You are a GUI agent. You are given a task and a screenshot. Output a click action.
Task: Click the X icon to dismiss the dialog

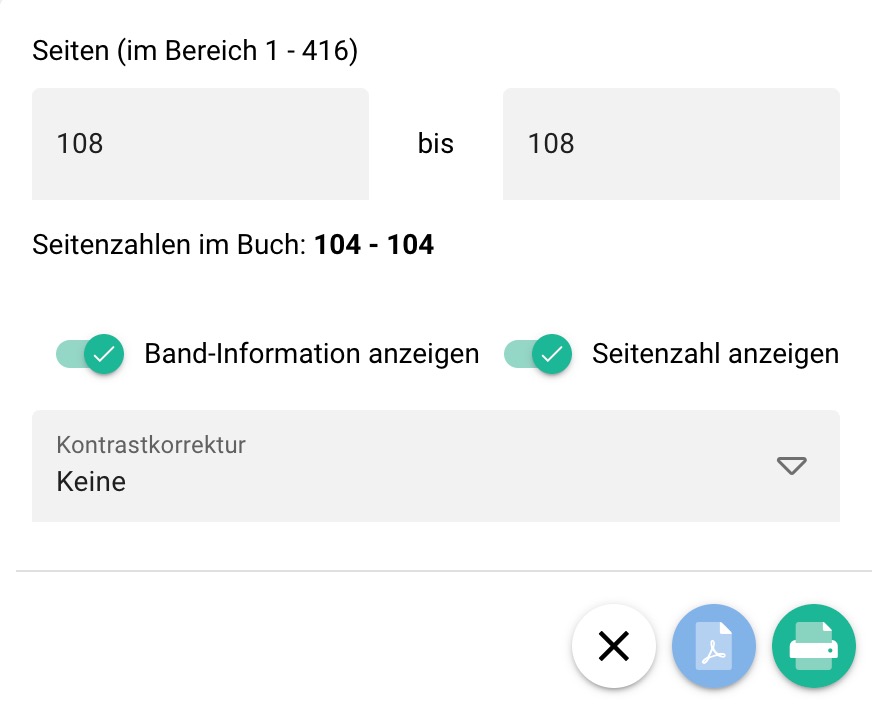[614, 646]
